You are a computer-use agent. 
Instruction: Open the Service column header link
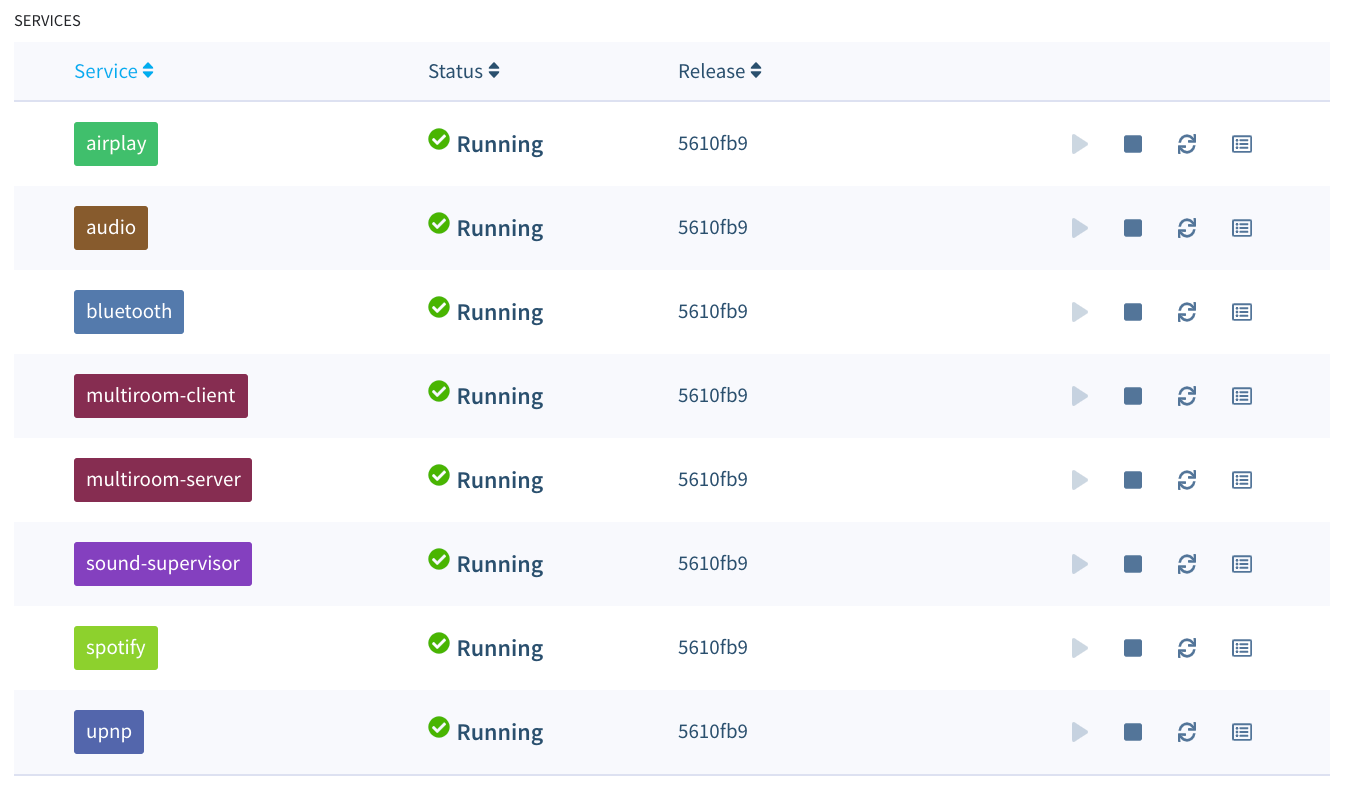coord(106,71)
